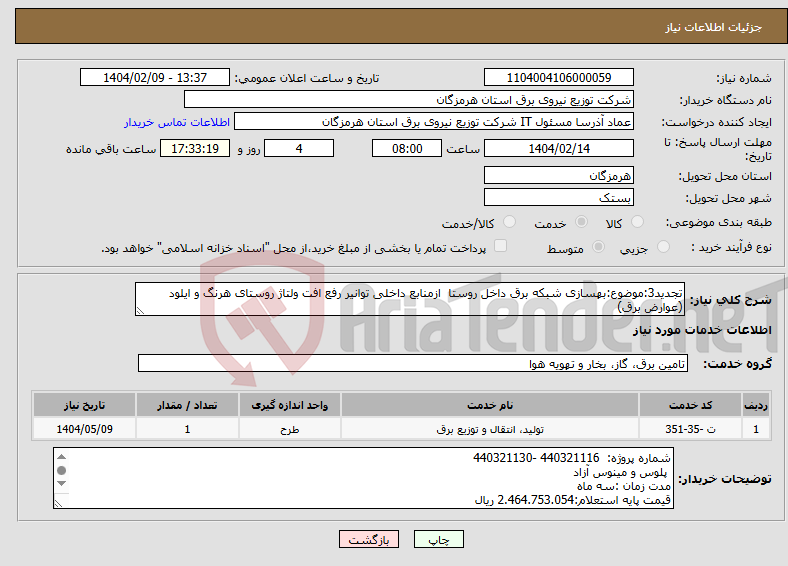Select the متوسط purchase type radio
This screenshot has height=566, width=788.
[x=598, y=246]
